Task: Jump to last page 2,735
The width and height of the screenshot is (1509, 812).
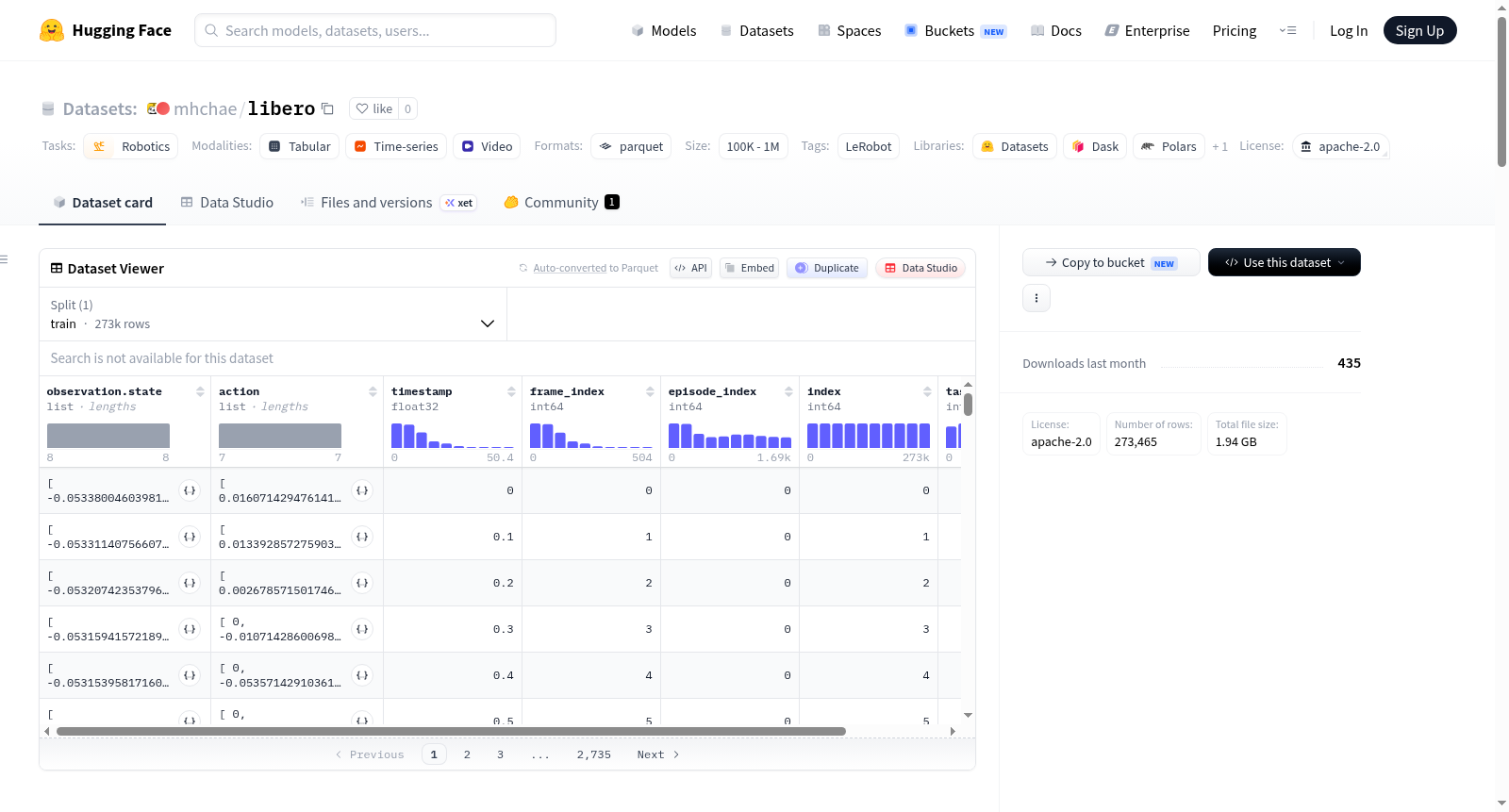Action: click(x=594, y=754)
